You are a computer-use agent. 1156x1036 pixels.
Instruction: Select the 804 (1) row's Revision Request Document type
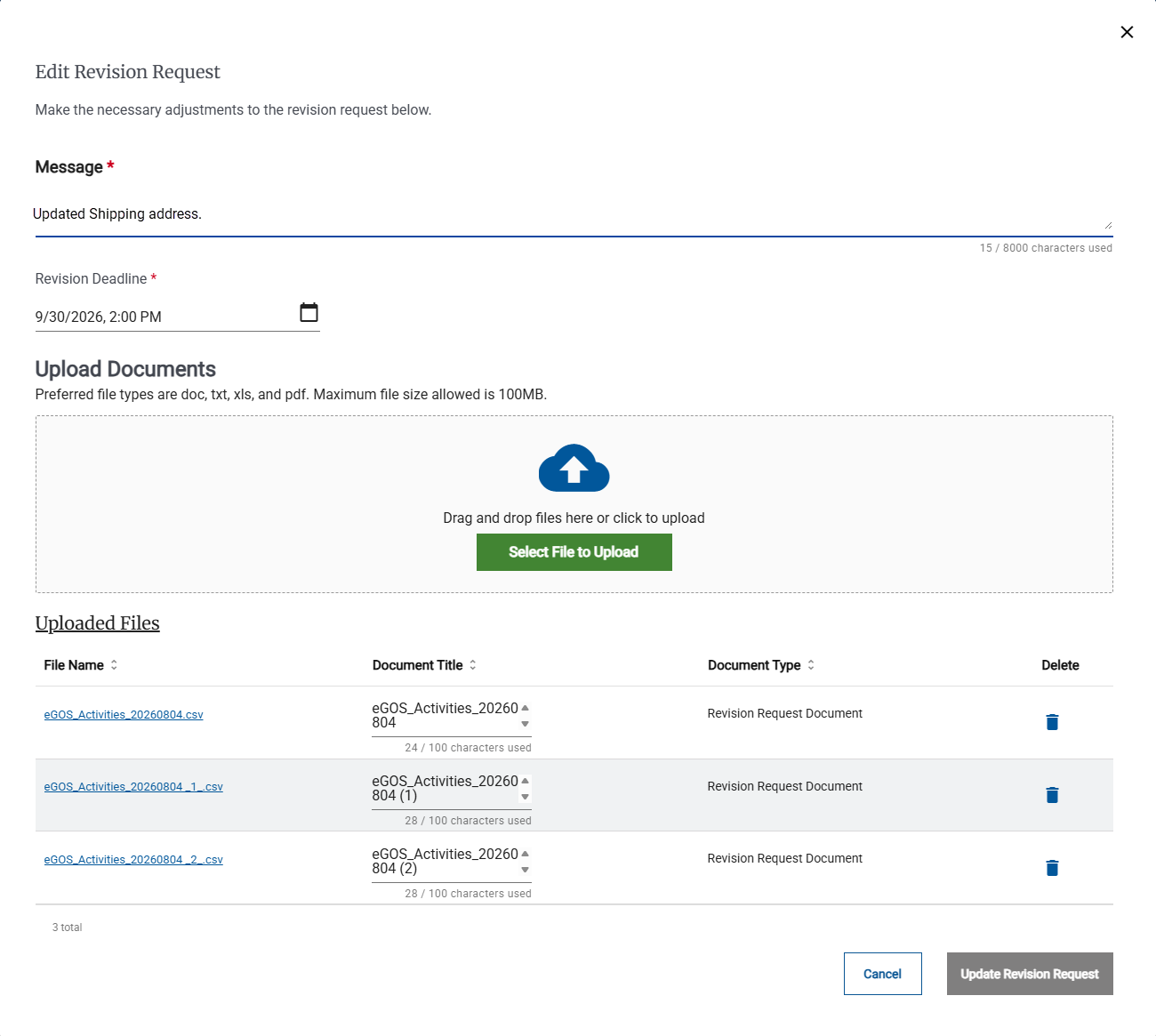click(785, 786)
